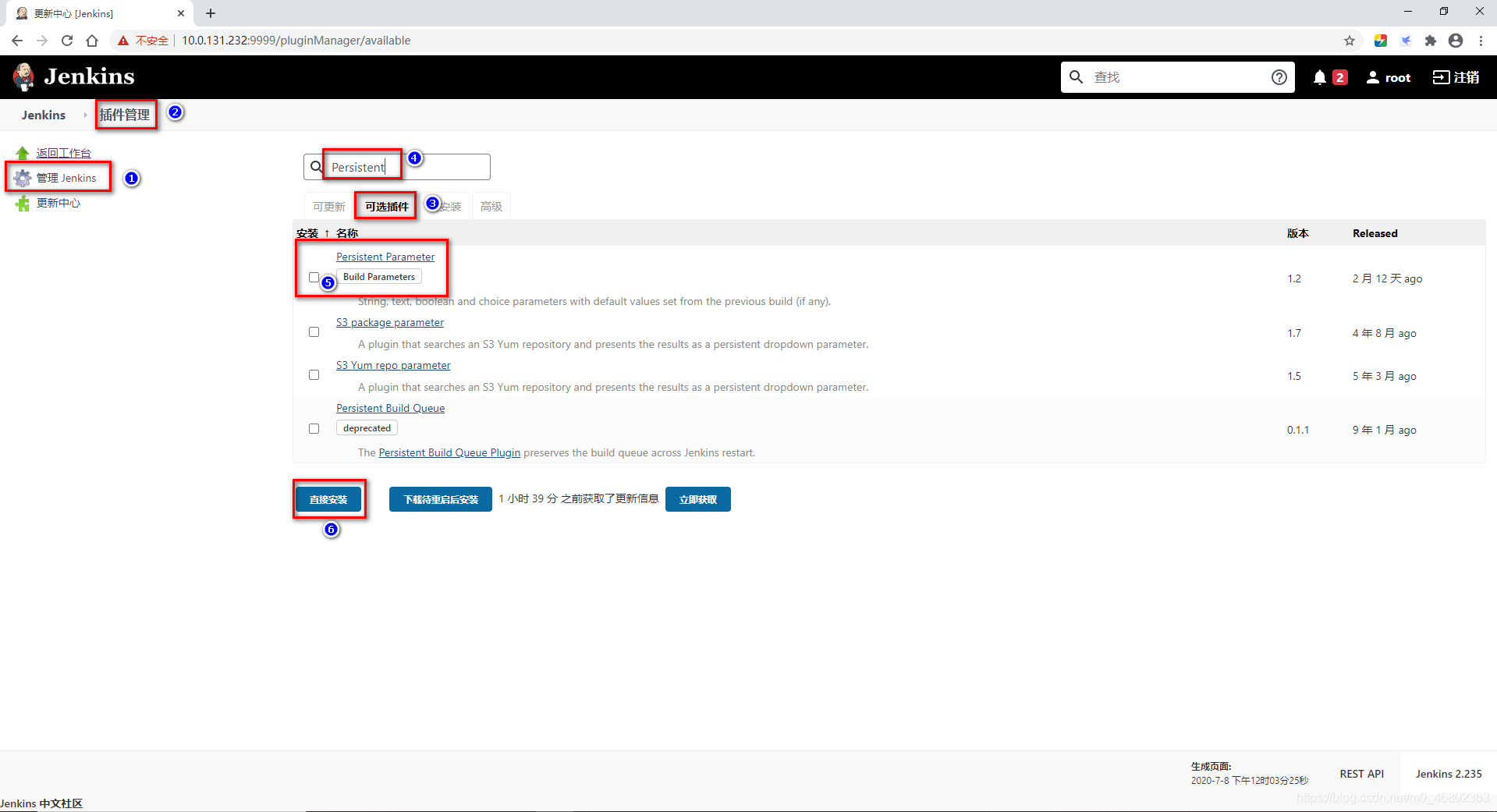Click the red notification count badge

(1340, 77)
